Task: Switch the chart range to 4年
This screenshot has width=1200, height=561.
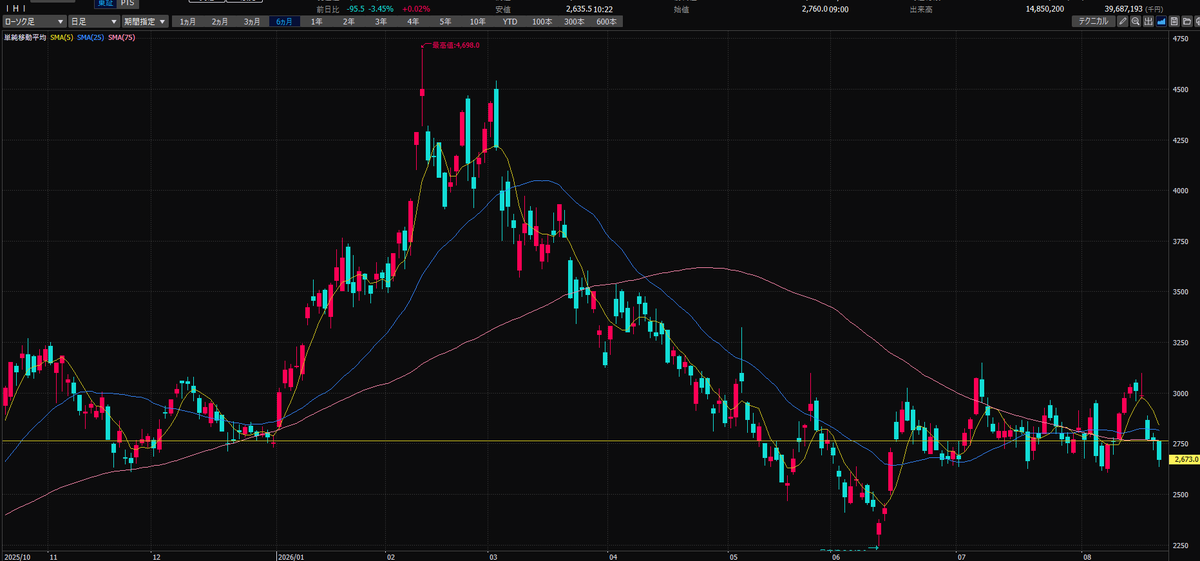Action: 413,21
